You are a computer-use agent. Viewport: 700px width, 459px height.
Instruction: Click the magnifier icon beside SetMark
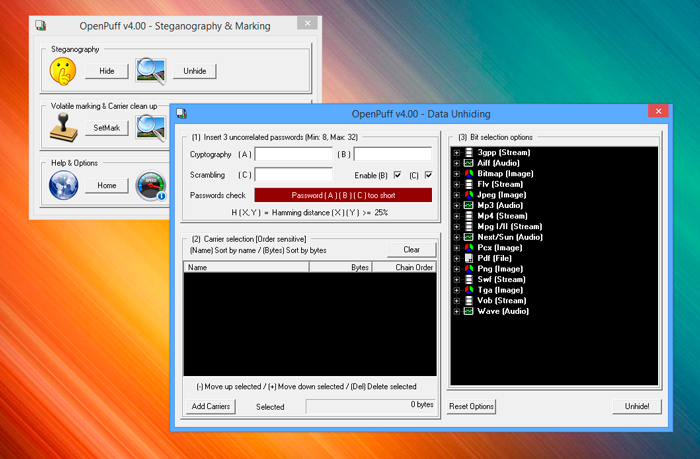pyautogui.click(x=152, y=128)
